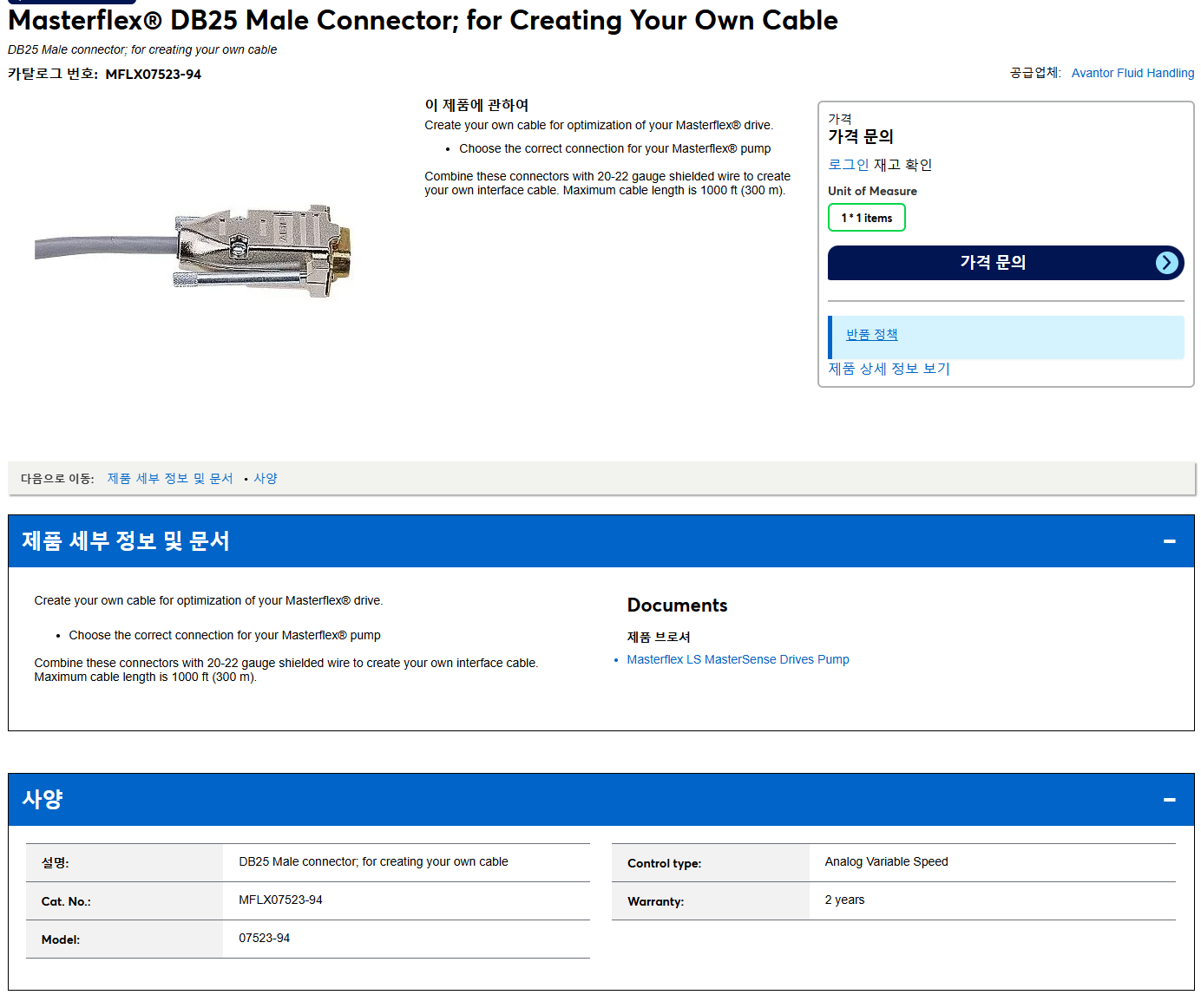Click the Cat. No. value MFLX07523-94 in table

coord(280,900)
